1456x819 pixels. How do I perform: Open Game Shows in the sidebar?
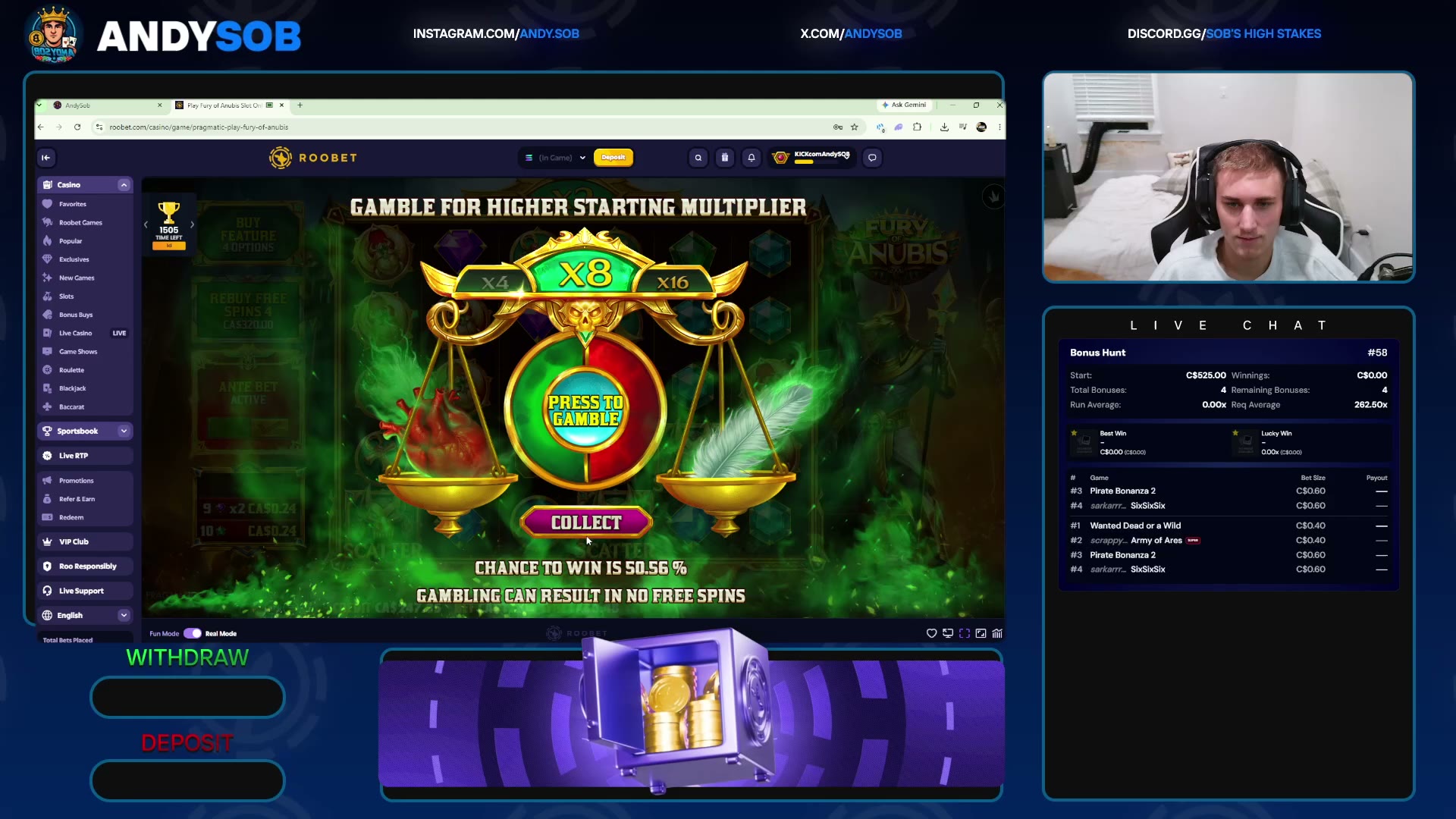pyautogui.click(x=78, y=352)
